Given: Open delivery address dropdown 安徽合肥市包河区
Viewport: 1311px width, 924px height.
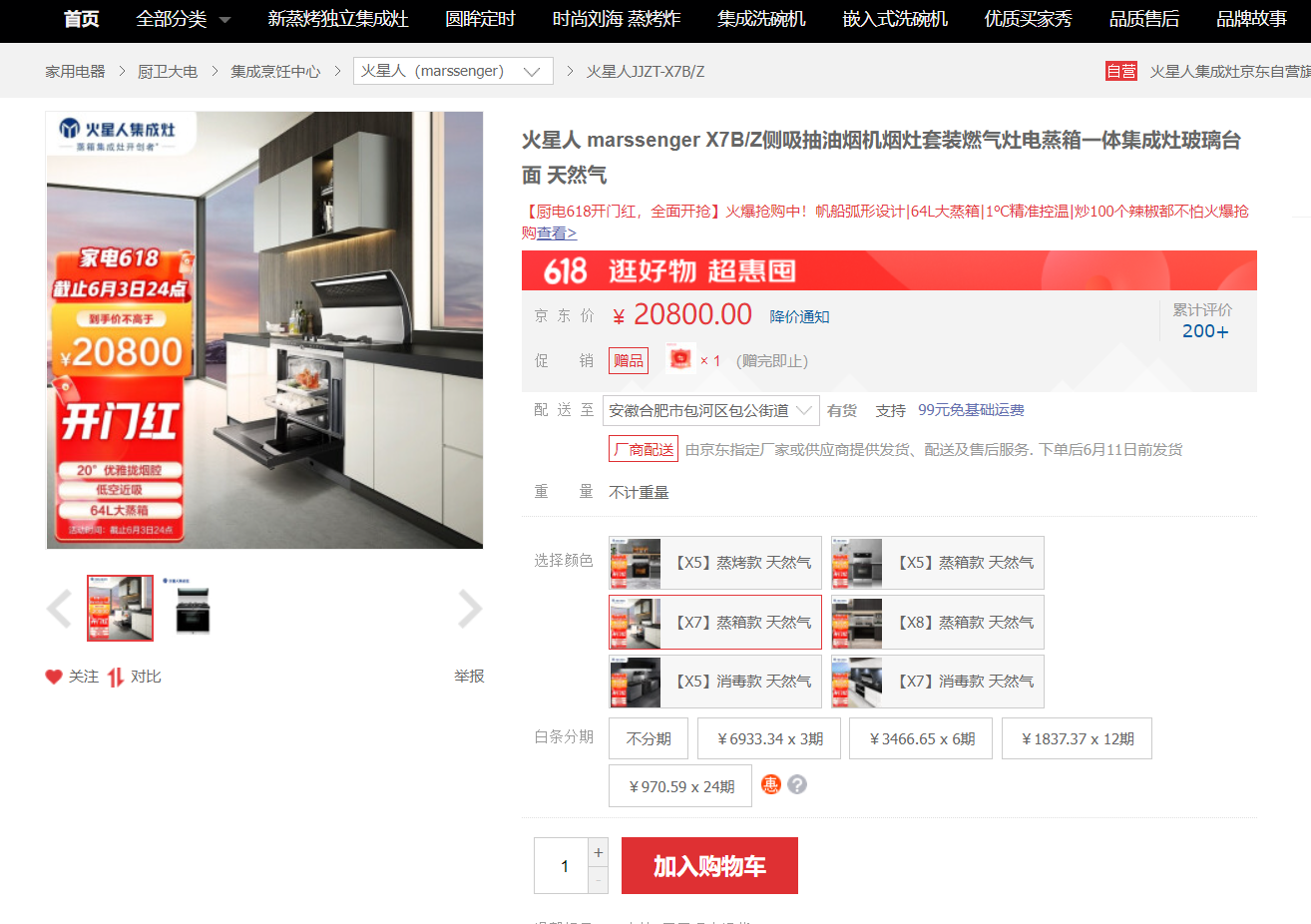Looking at the screenshot, I should [711, 410].
